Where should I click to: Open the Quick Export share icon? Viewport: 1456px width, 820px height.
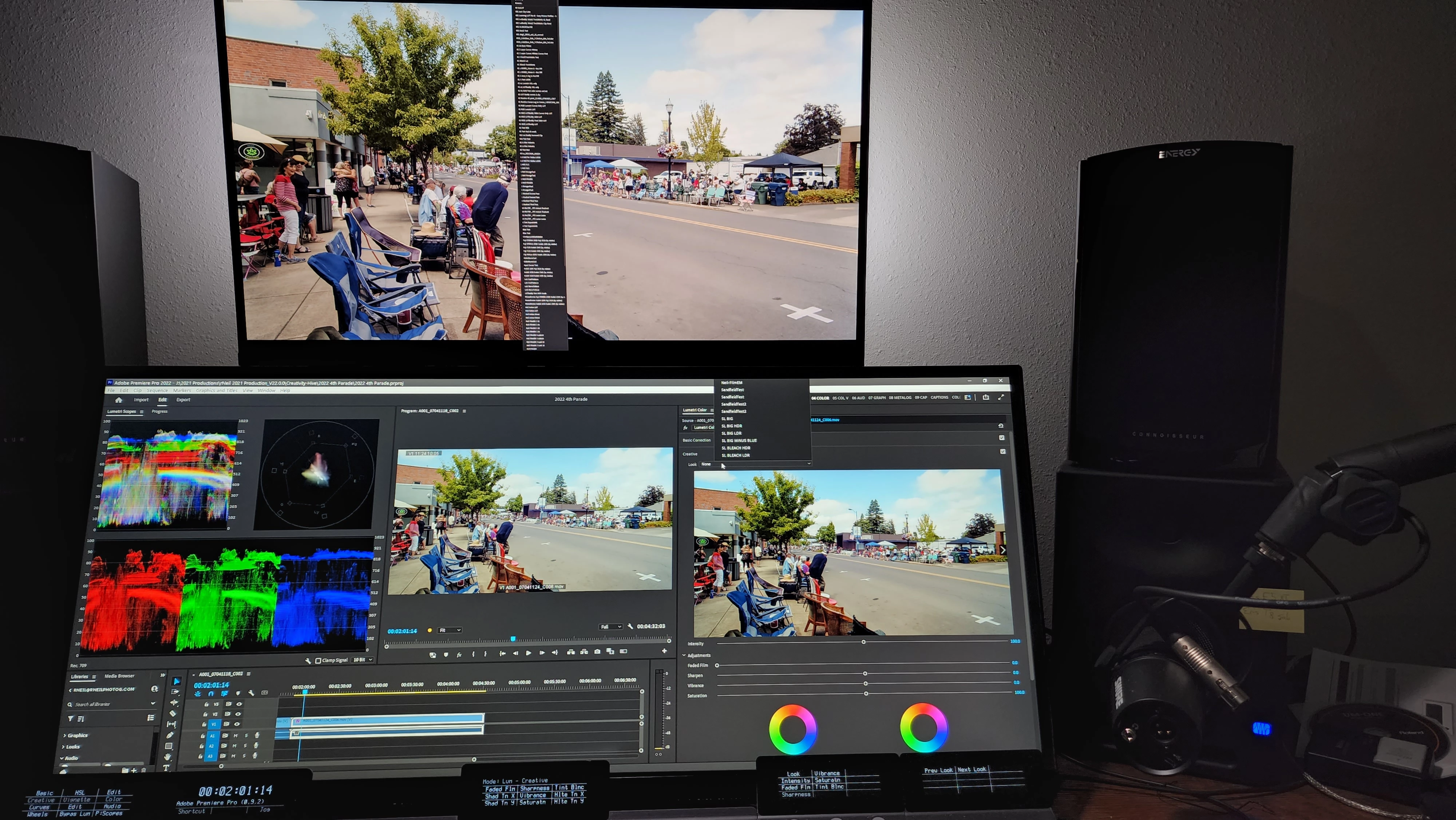point(986,398)
